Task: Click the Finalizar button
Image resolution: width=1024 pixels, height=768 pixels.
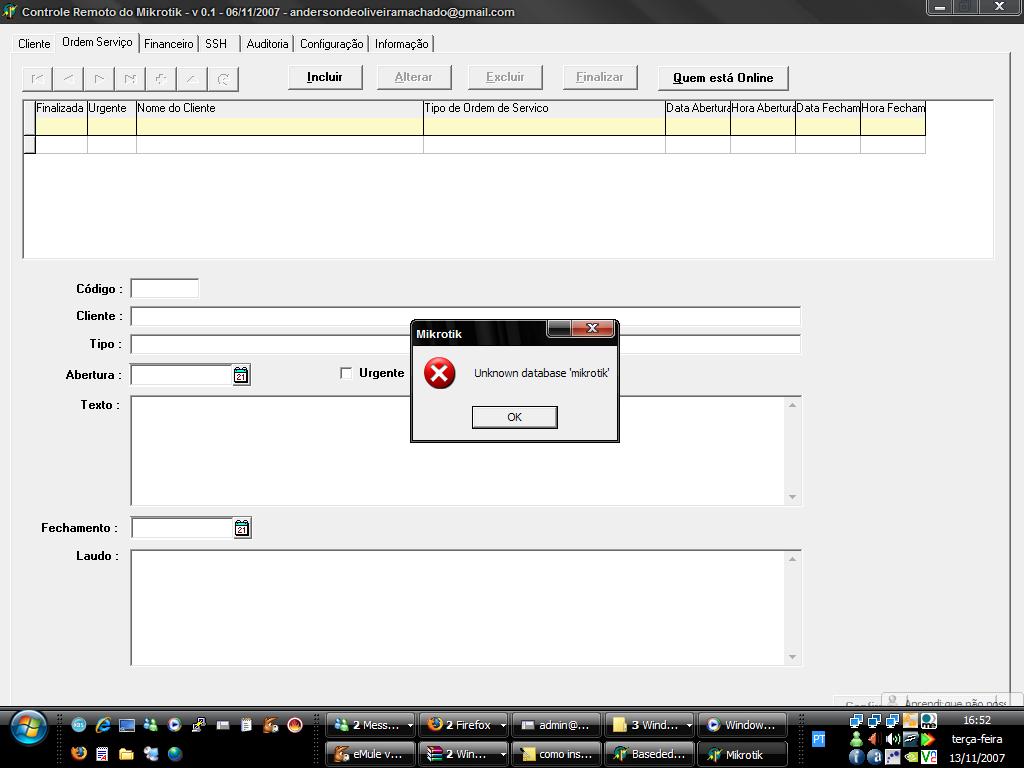Action: click(600, 77)
